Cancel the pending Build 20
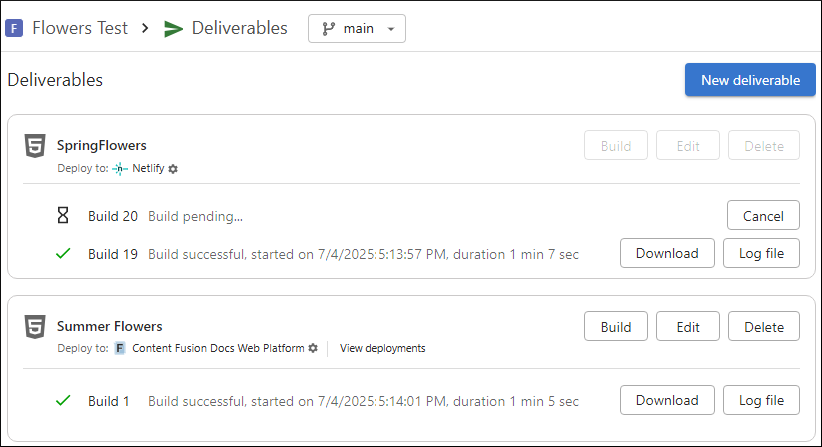 pyautogui.click(x=763, y=216)
